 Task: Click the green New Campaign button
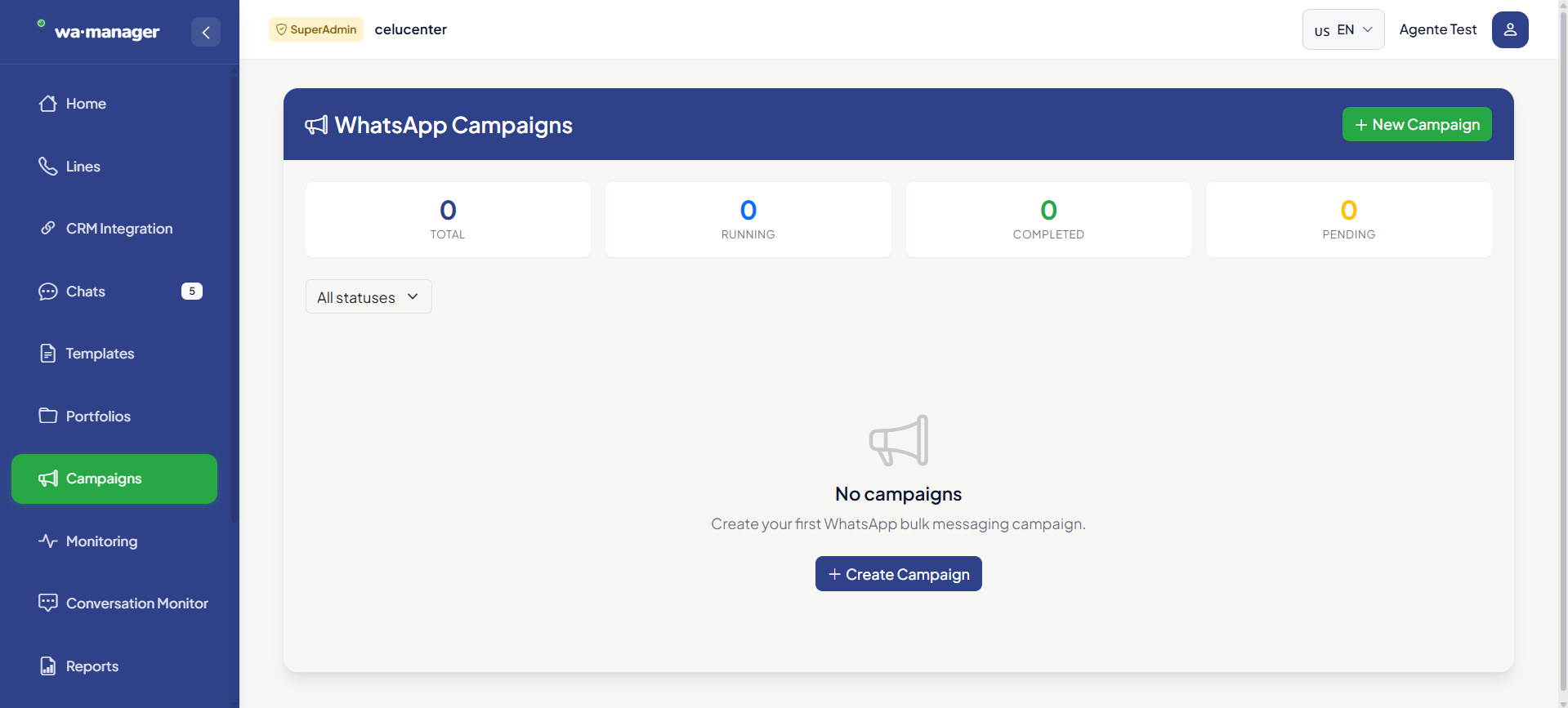pyautogui.click(x=1417, y=124)
